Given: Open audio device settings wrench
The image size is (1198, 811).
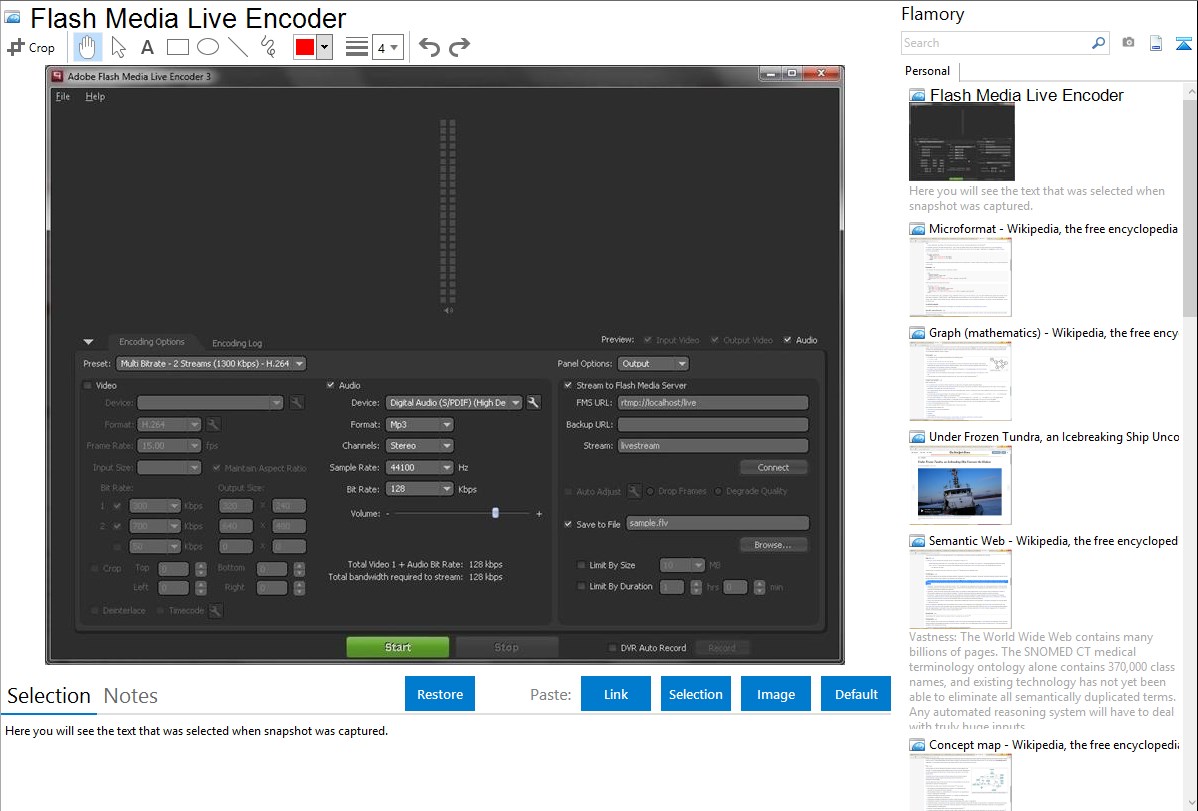Looking at the screenshot, I should point(533,402).
